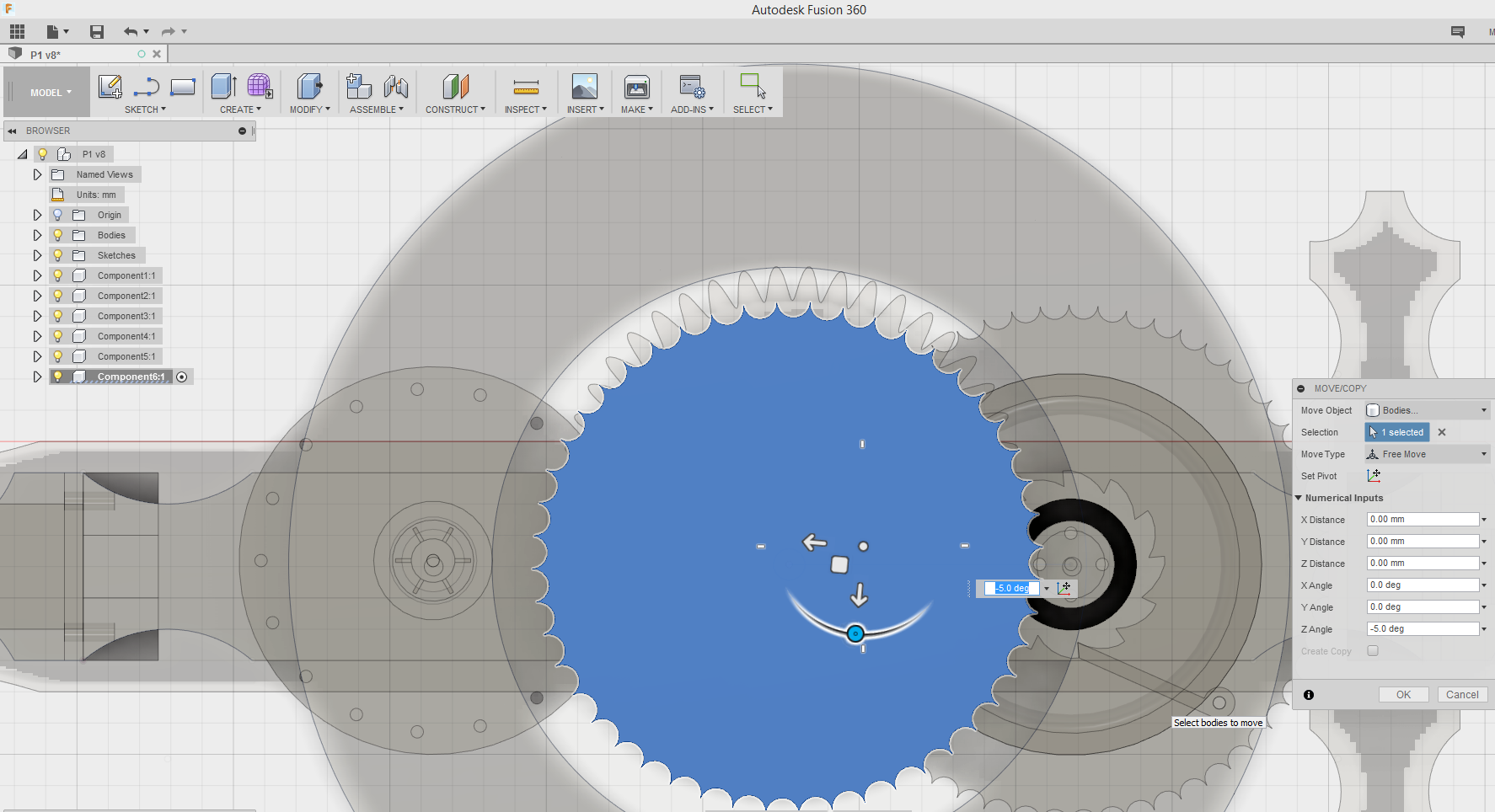Click the info icon in Move/Copy dialog
Screen dimensions: 1495x812
tap(1309, 695)
